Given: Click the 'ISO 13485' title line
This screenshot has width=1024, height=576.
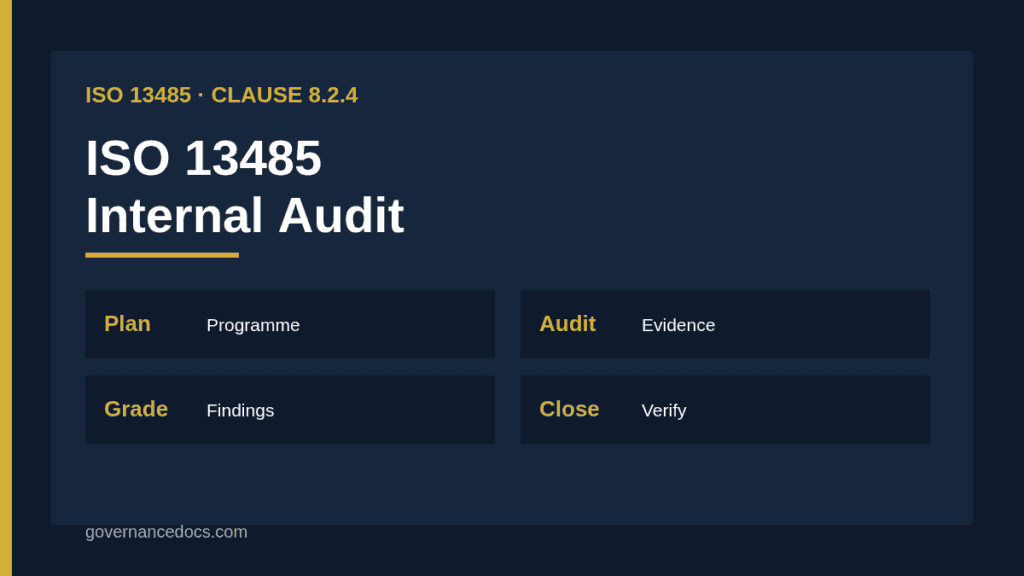Looking at the screenshot, I should pyautogui.click(x=204, y=158).
